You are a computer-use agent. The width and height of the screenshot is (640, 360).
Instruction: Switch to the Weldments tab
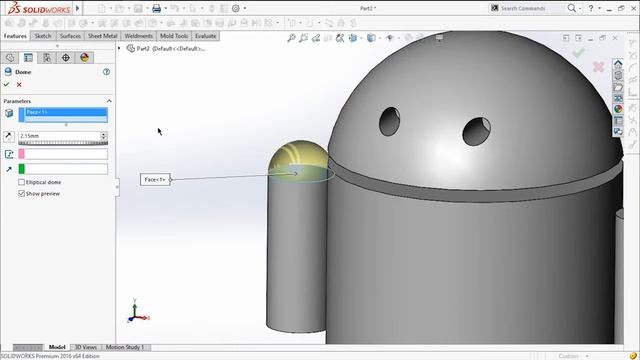click(x=138, y=36)
